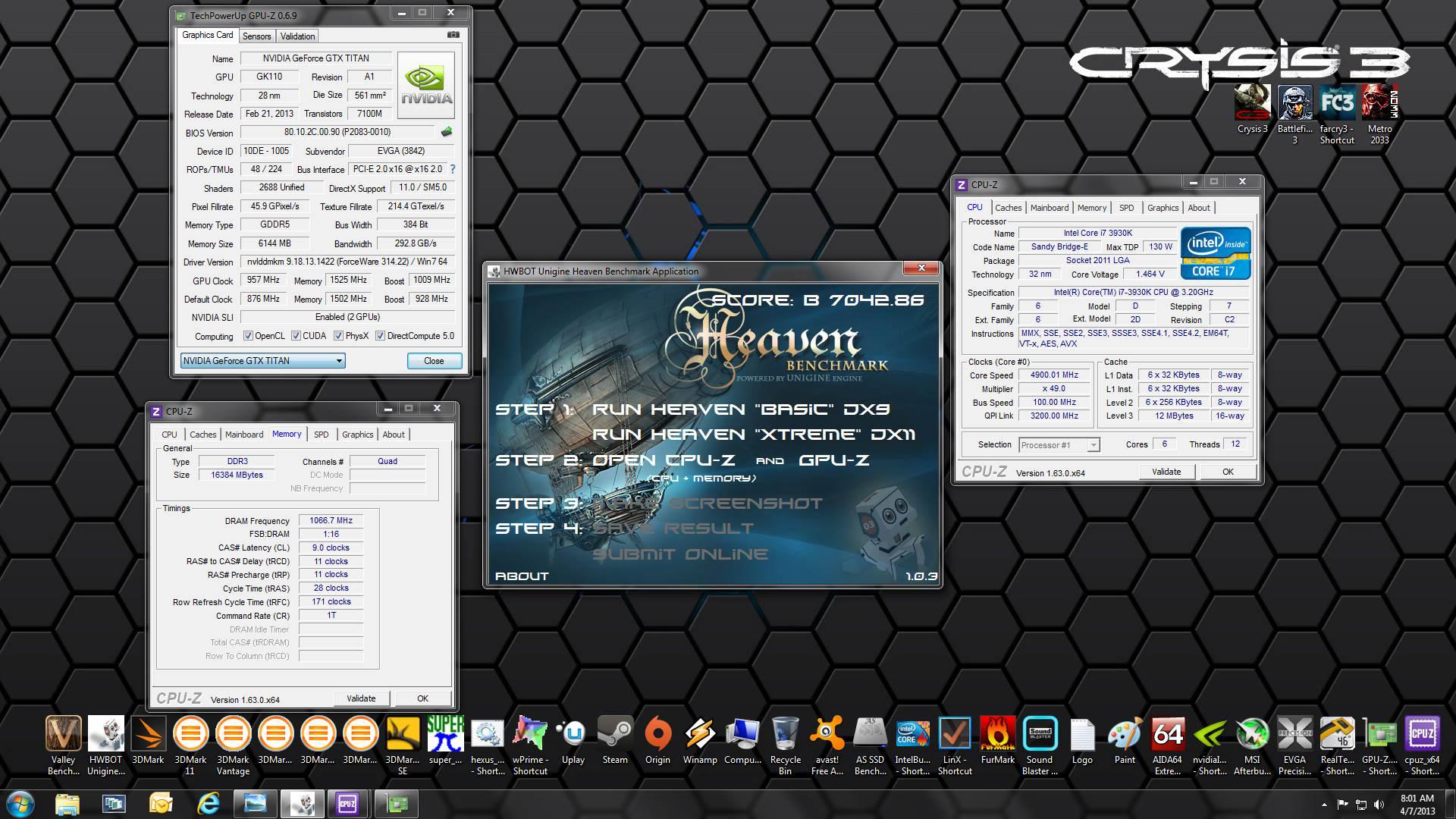Switch to the Sensors tab in GPU-Z

(256, 36)
